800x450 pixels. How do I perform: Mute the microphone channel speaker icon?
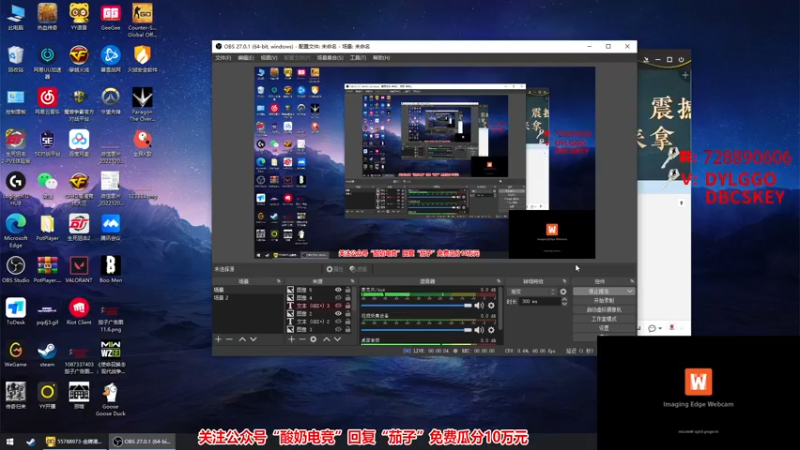coord(479,306)
